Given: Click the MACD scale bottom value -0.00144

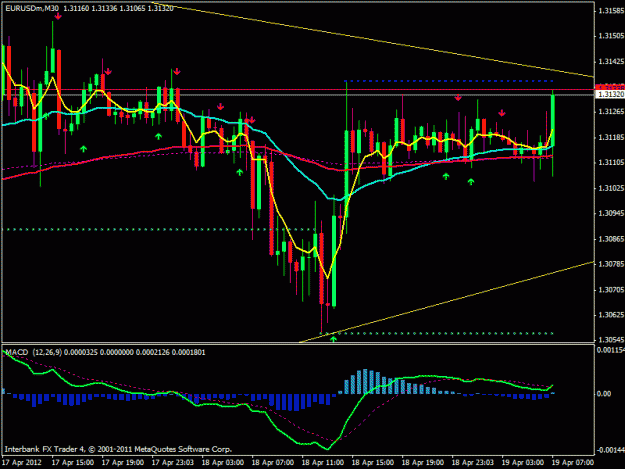Looking at the screenshot, I should [x=611, y=450].
